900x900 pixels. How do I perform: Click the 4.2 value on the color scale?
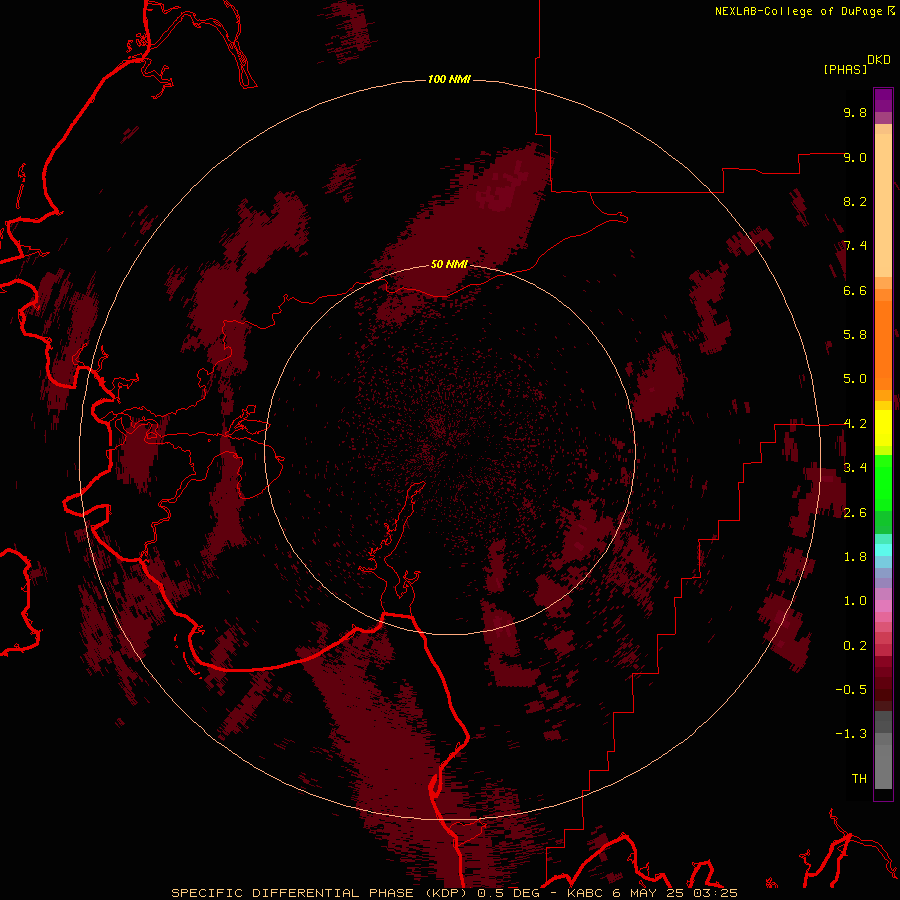855,424
